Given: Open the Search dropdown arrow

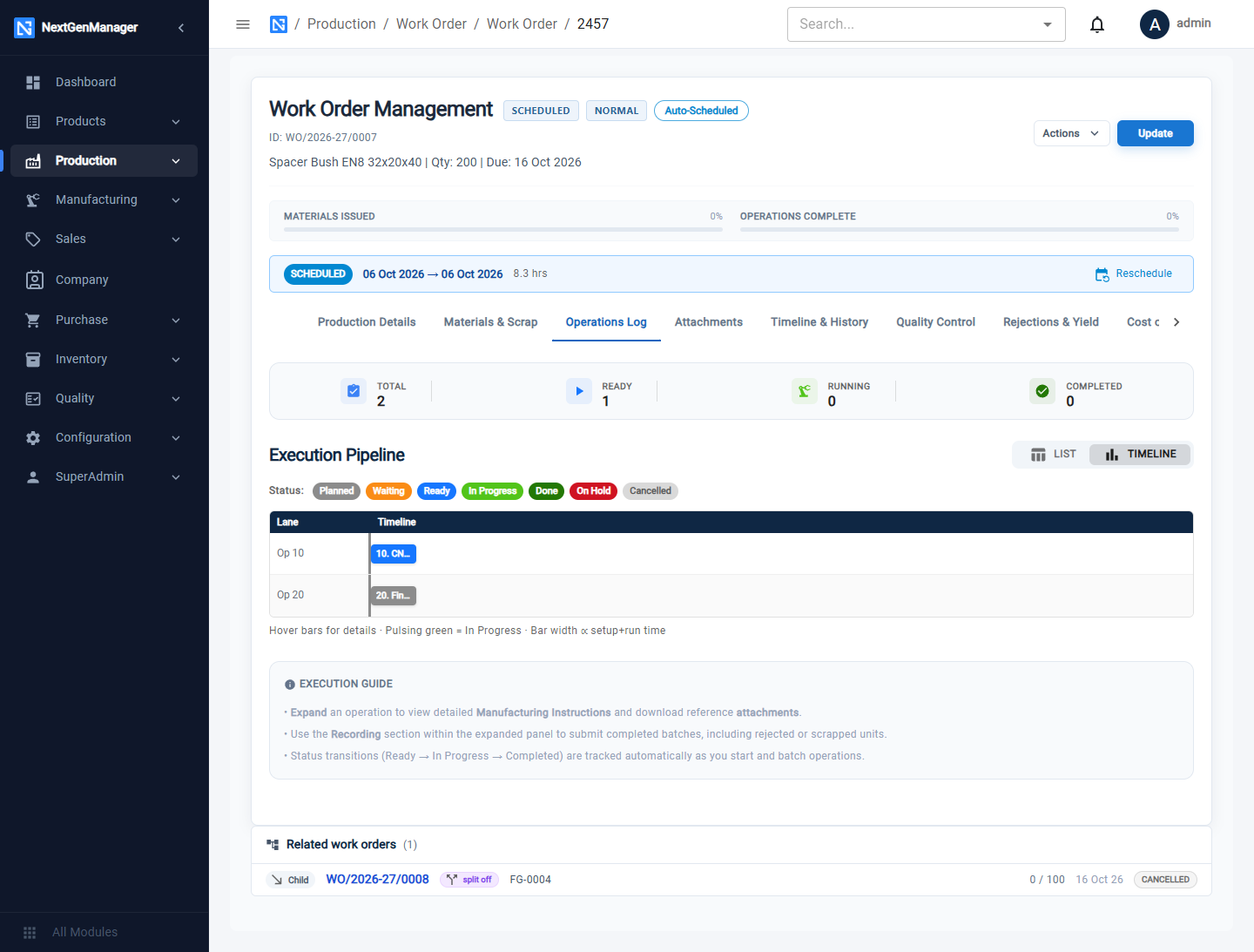Looking at the screenshot, I should point(1048,24).
